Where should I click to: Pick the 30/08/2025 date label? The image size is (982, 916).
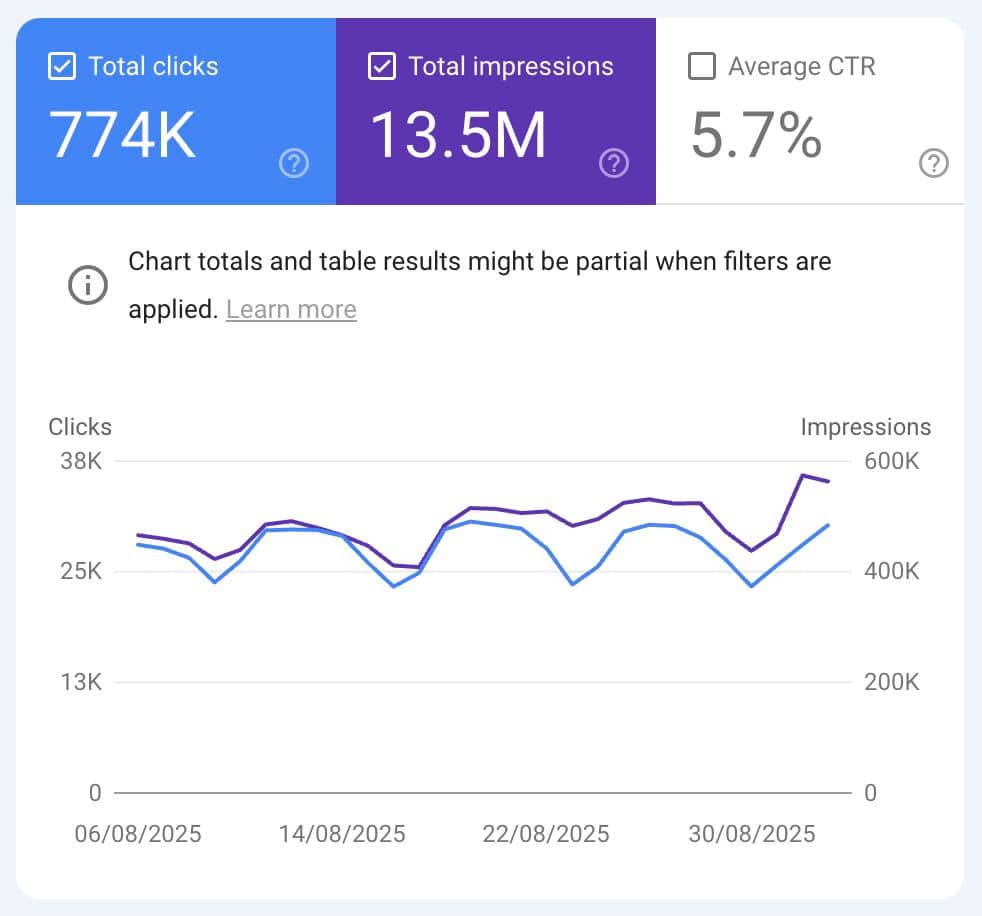751,834
